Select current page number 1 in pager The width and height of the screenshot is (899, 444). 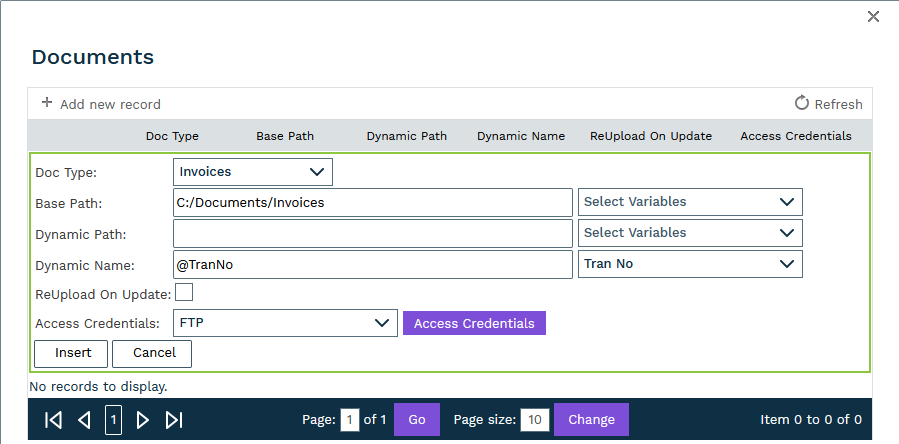[114, 420]
